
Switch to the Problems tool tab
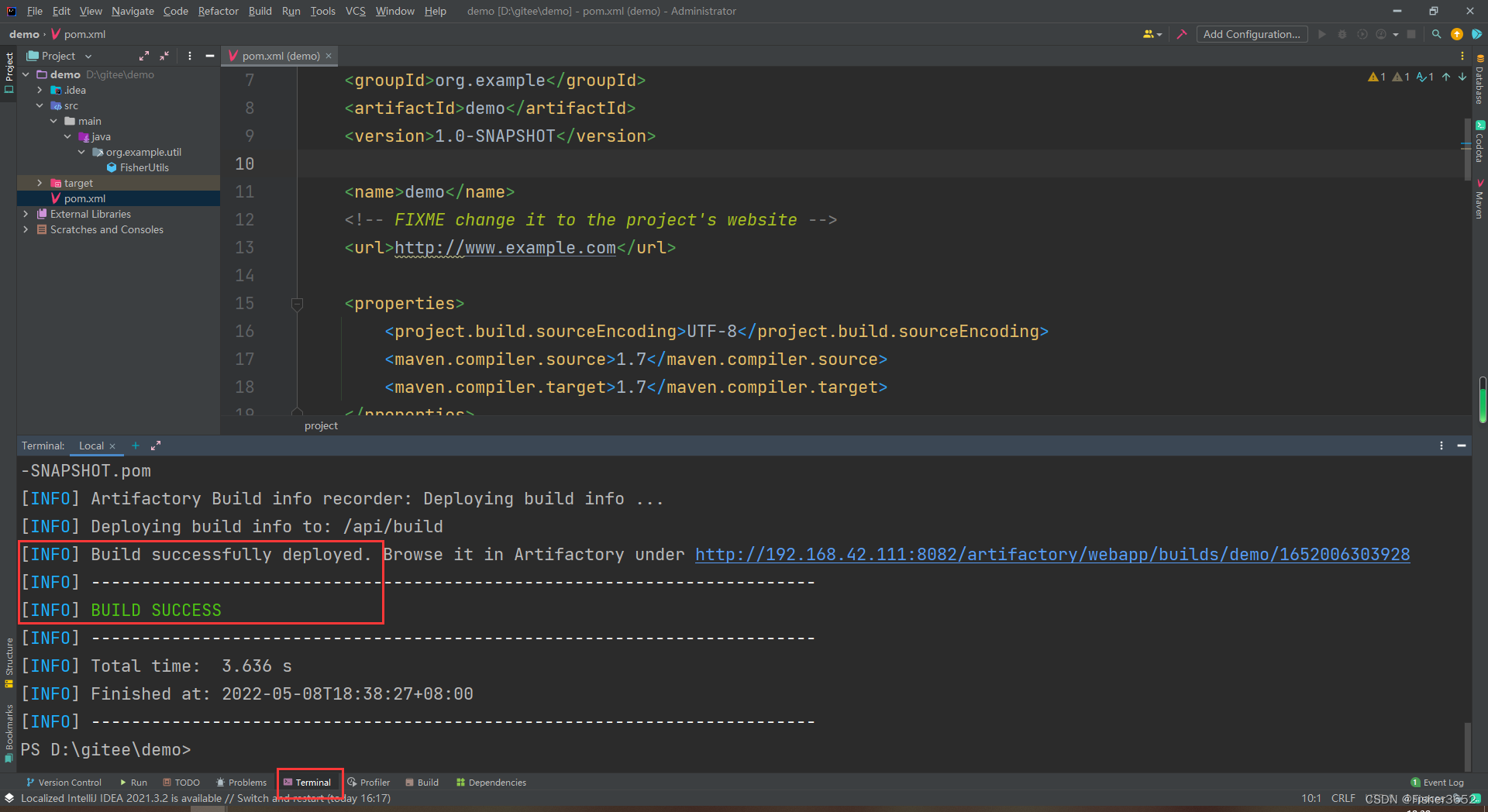pos(241,783)
